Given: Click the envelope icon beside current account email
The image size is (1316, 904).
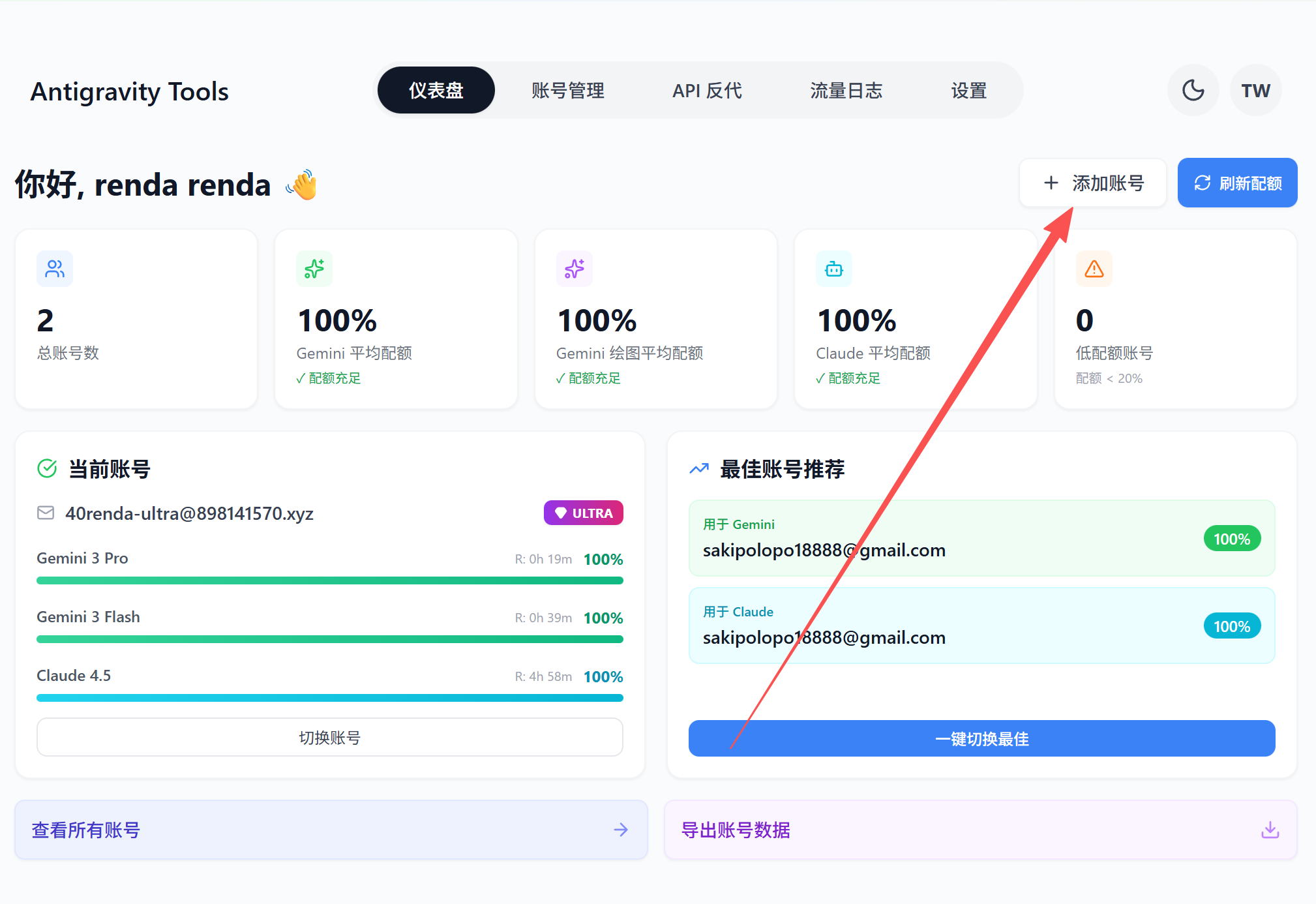Looking at the screenshot, I should [46, 513].
